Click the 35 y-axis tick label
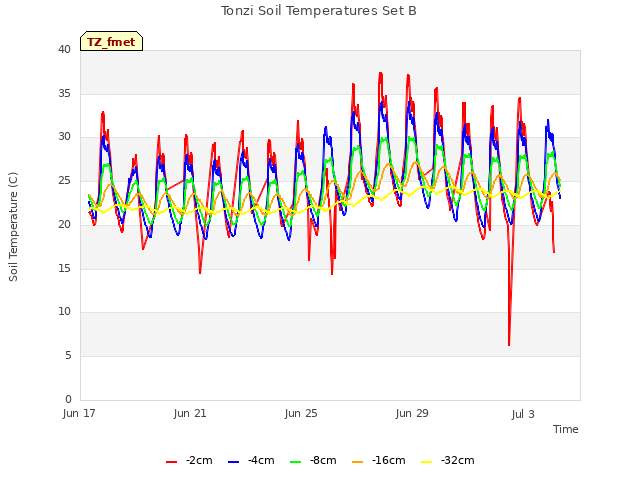Viewport: 640px width, 480px height. pyautogui.click(x=64, y=93)
